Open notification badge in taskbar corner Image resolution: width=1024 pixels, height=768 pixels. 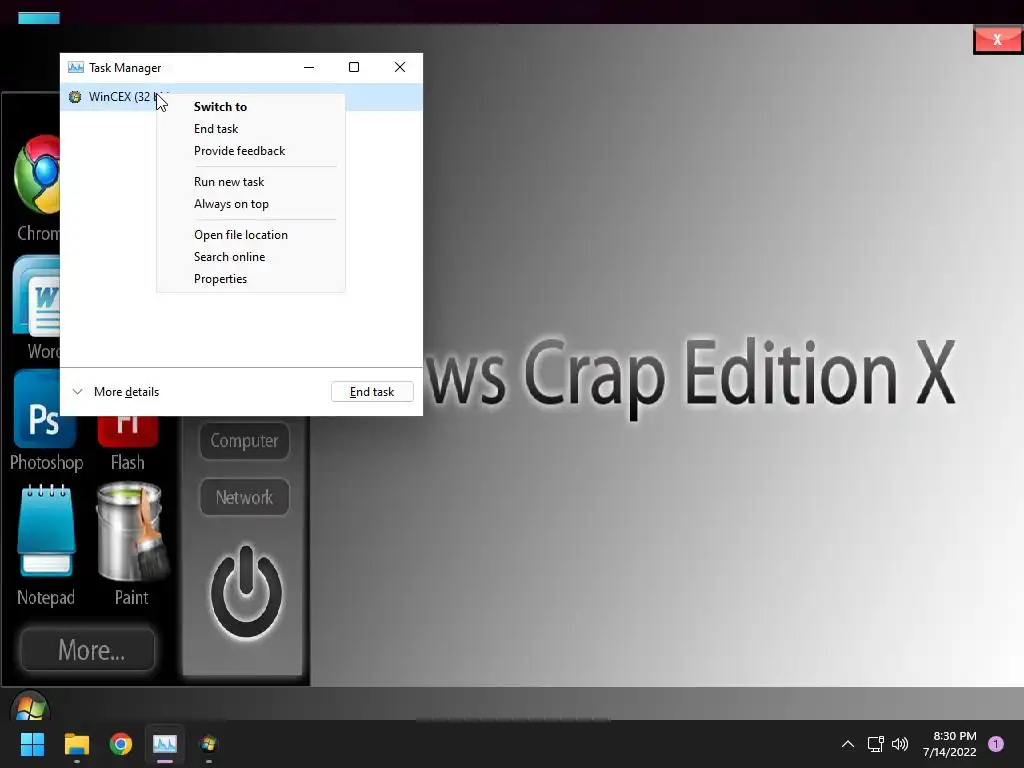point(996,744)
